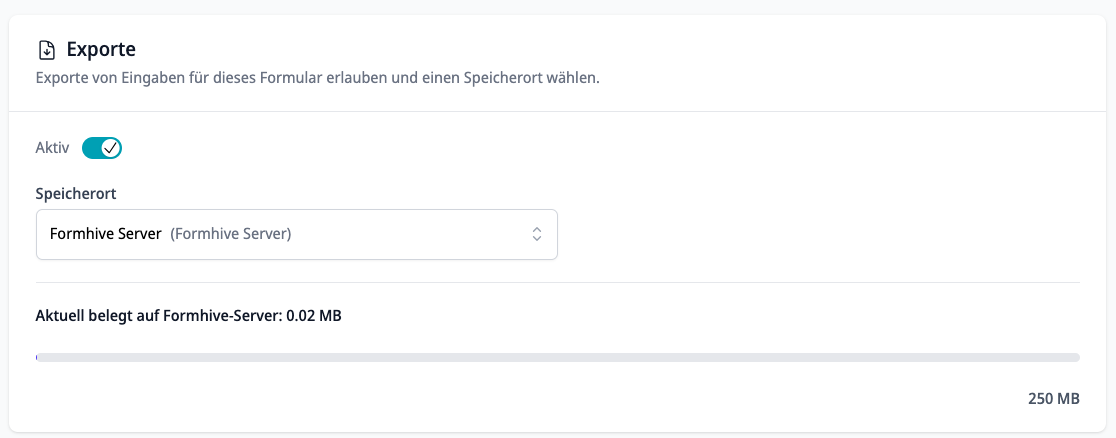Click the filled purple start of the usage bar
Screen dimensions: 1116x438
[37, 357]
